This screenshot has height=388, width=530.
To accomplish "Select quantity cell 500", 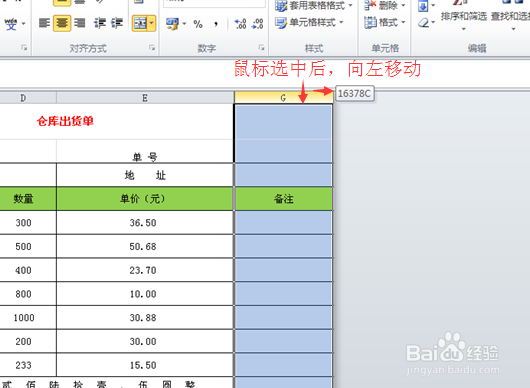I will (x=28, y=246).
